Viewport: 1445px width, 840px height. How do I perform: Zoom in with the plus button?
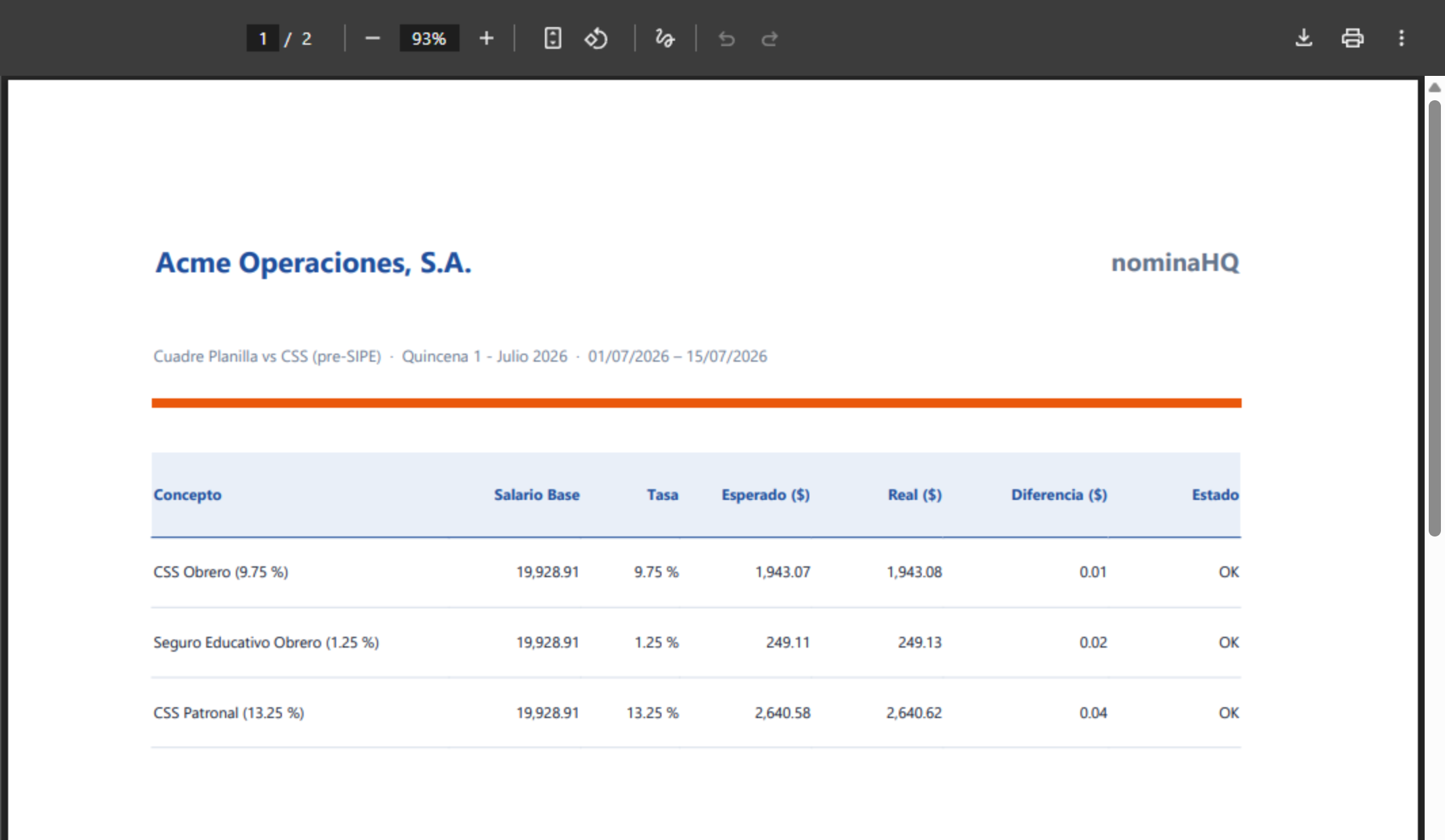486,39
